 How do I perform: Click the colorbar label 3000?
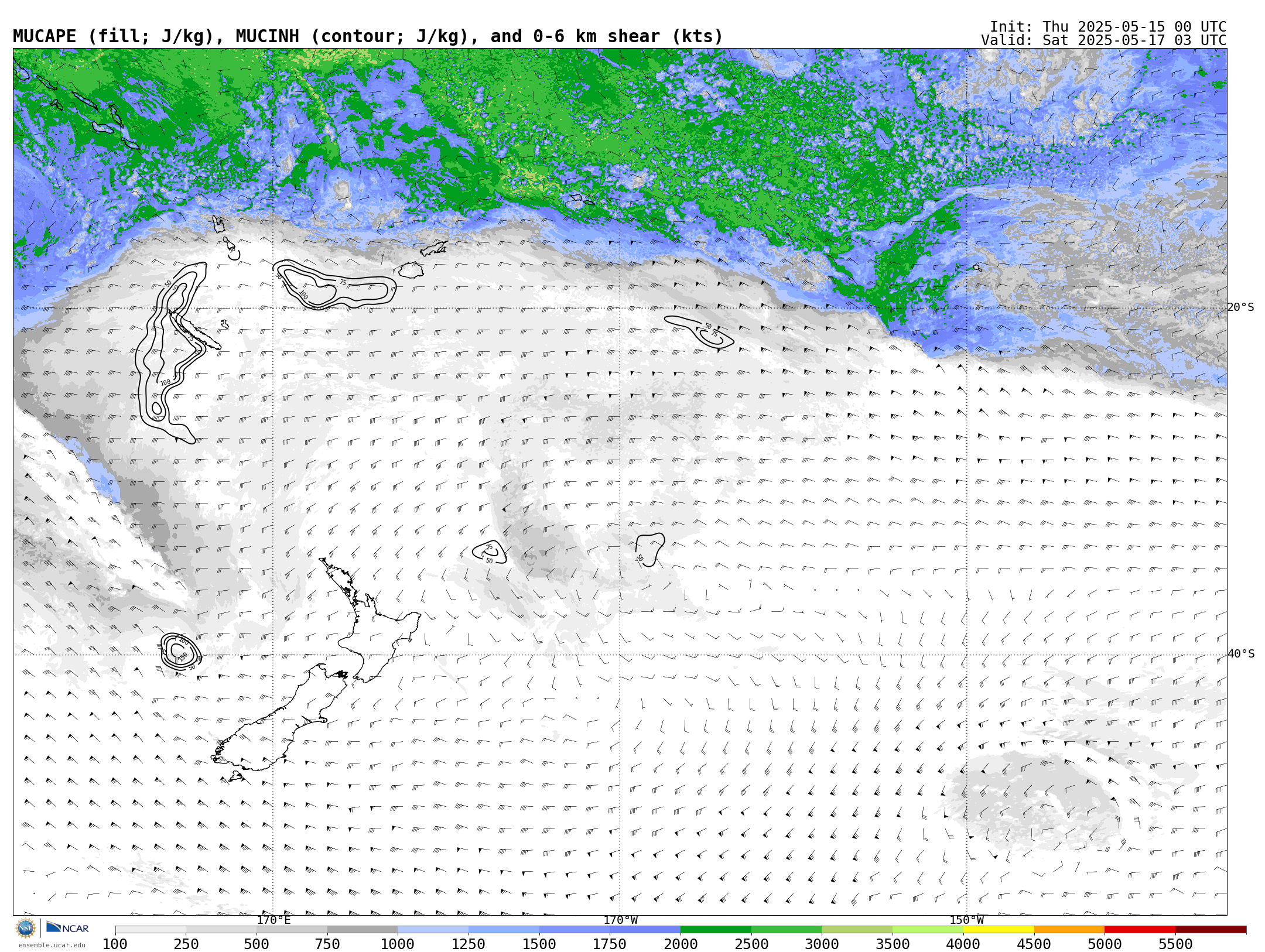tap(822, 944)
